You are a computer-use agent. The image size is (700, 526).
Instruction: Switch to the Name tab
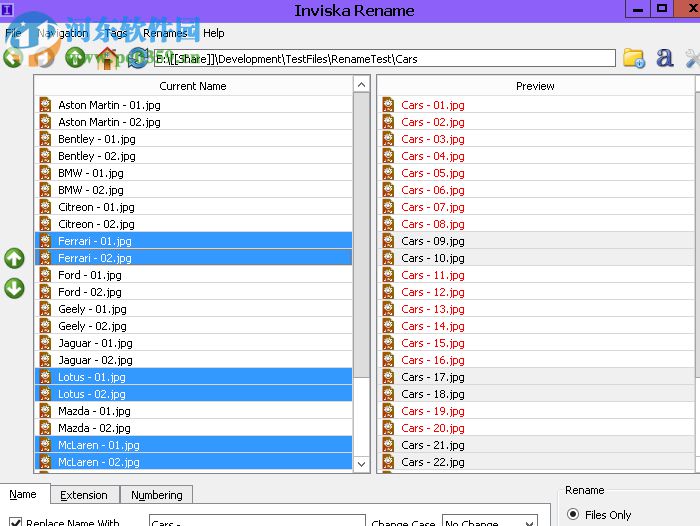click(x=23, y=494)
